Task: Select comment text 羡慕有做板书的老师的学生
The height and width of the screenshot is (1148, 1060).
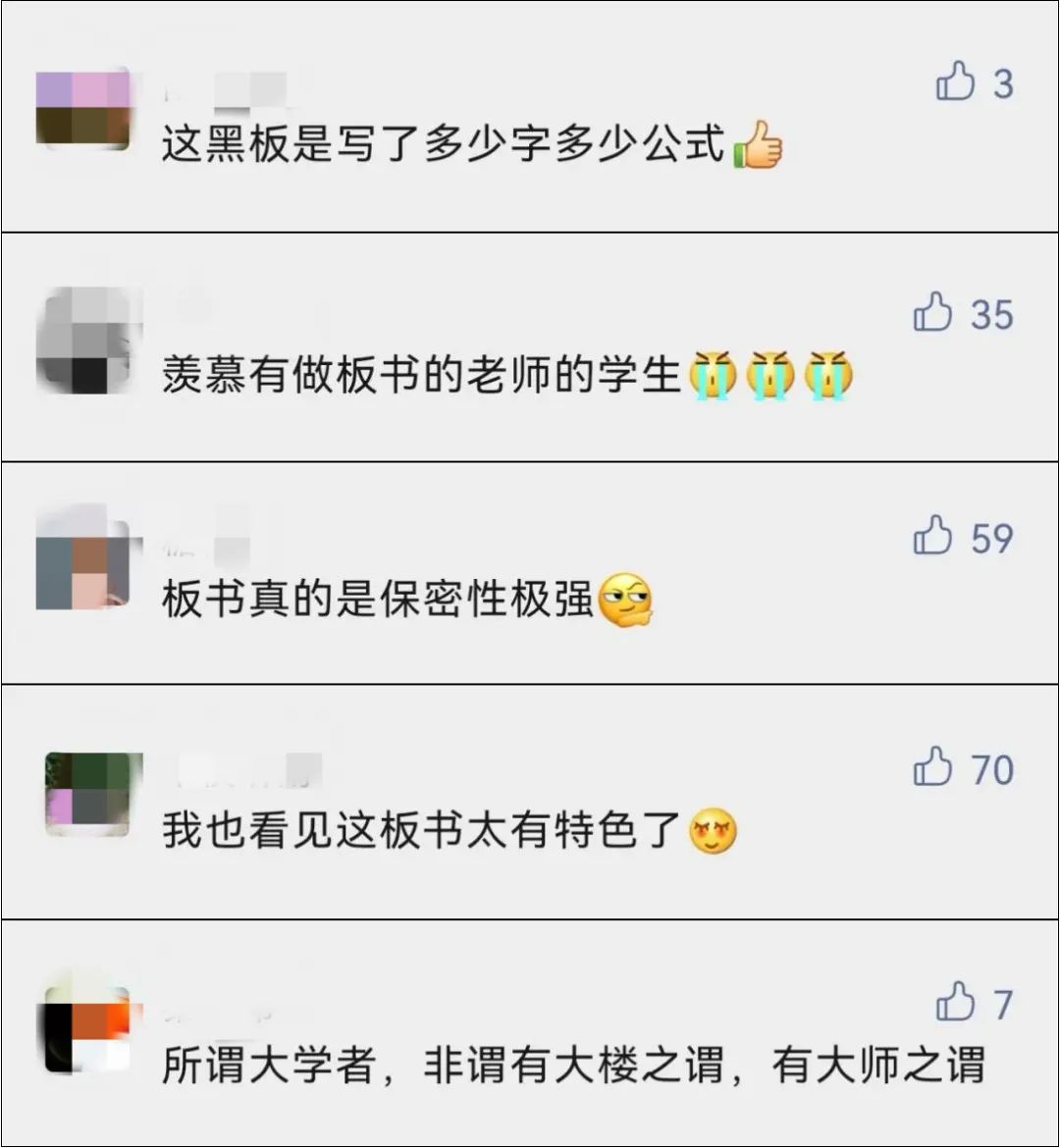Action: tap(421, 375)
